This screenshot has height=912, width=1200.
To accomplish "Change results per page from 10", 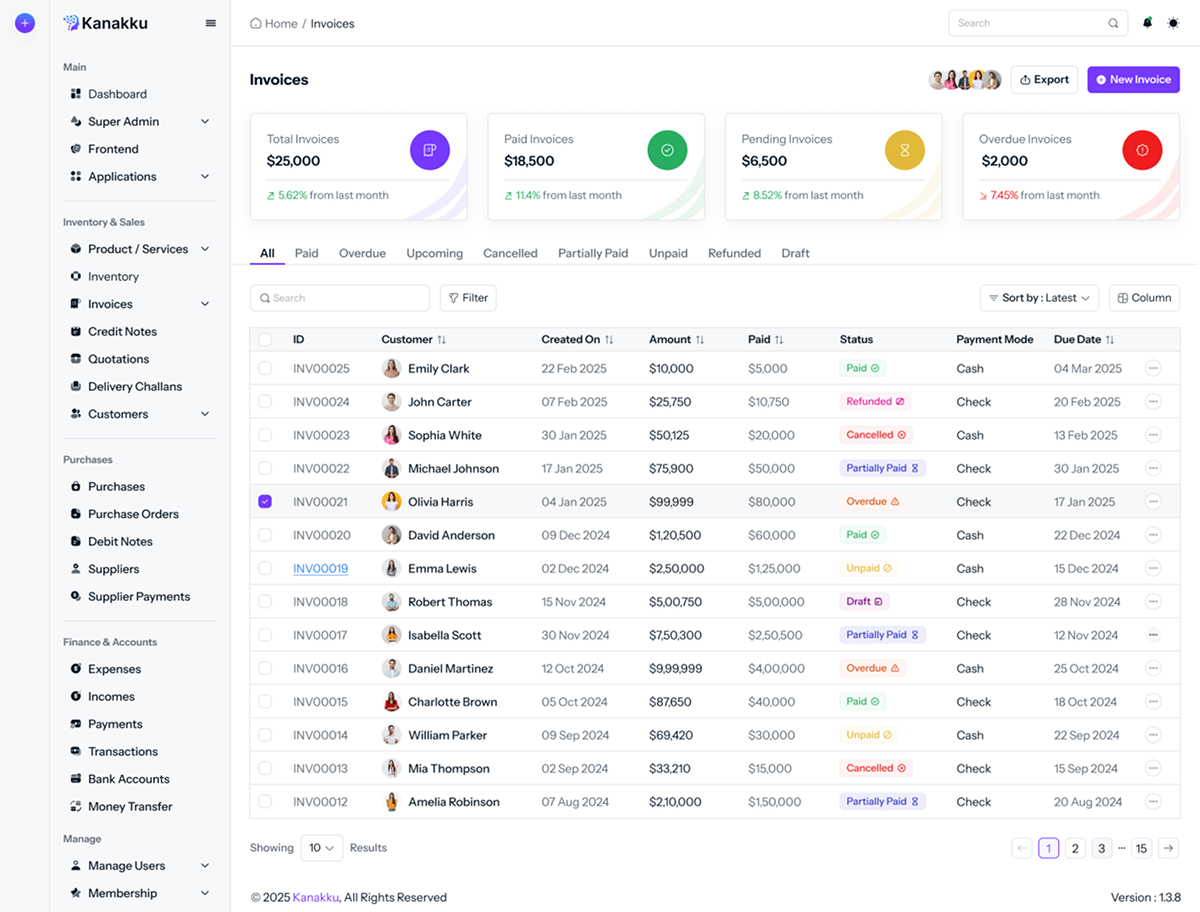I will tap(322, 847).
